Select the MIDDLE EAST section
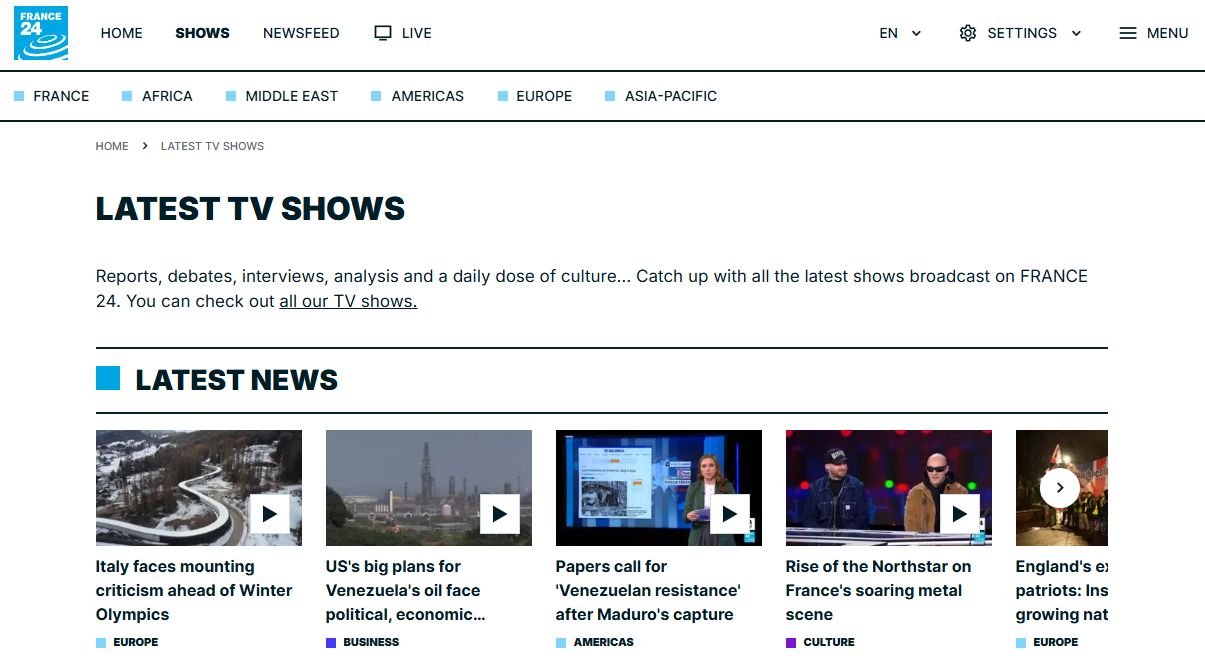This screenshot has width=1205, height=662. point(290,96)
